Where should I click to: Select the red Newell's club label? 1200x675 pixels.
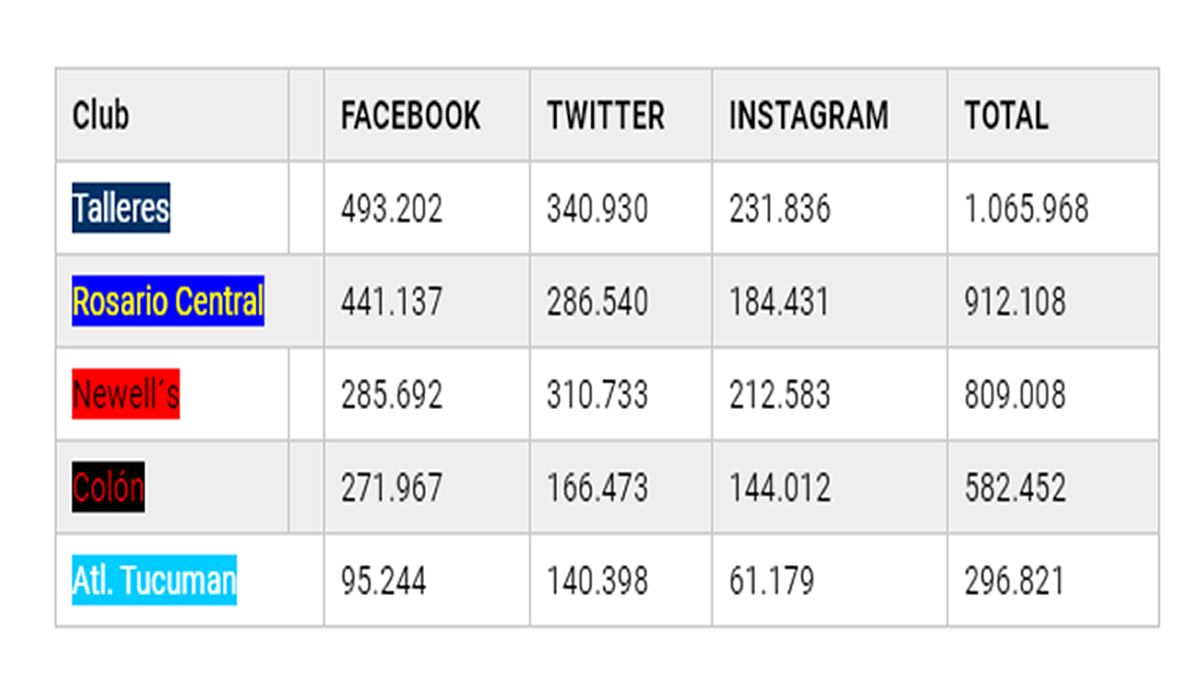126,395
